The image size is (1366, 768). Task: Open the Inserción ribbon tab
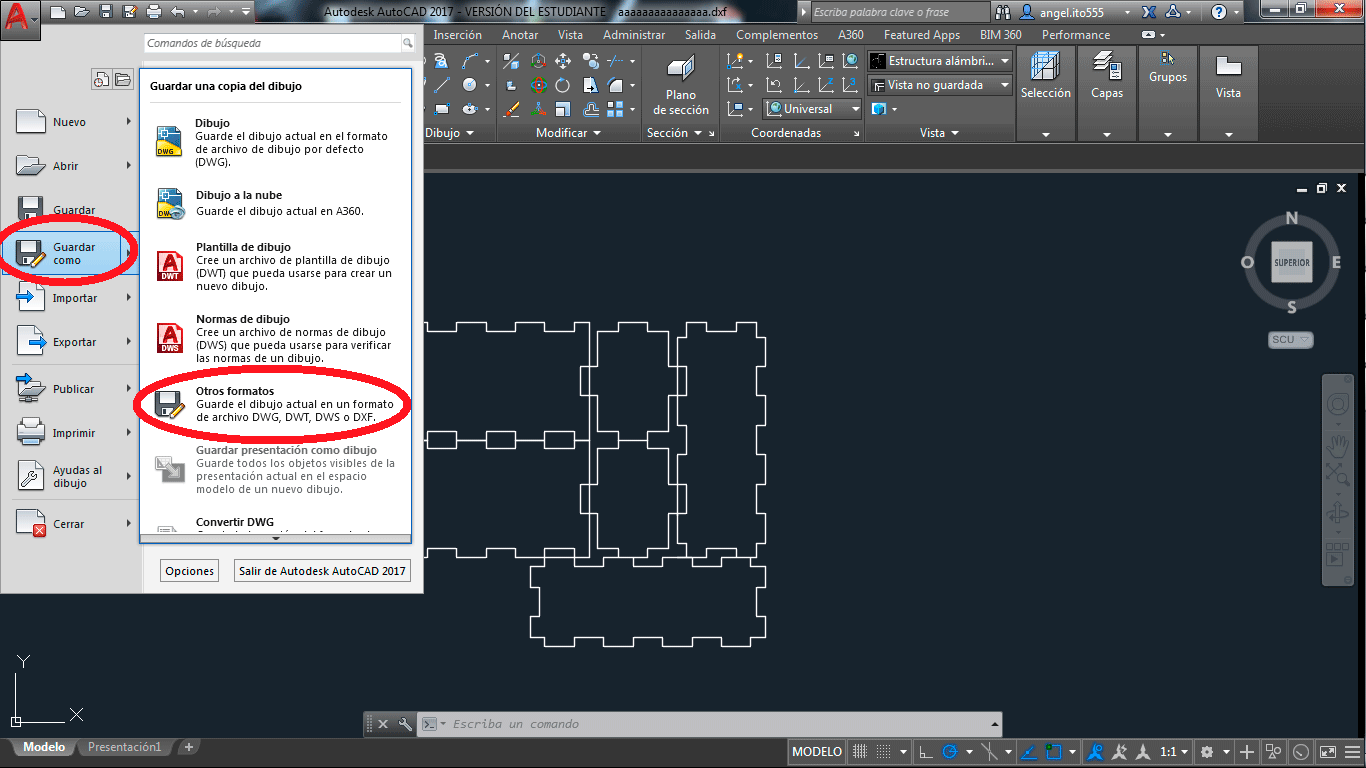coord(457,35)
